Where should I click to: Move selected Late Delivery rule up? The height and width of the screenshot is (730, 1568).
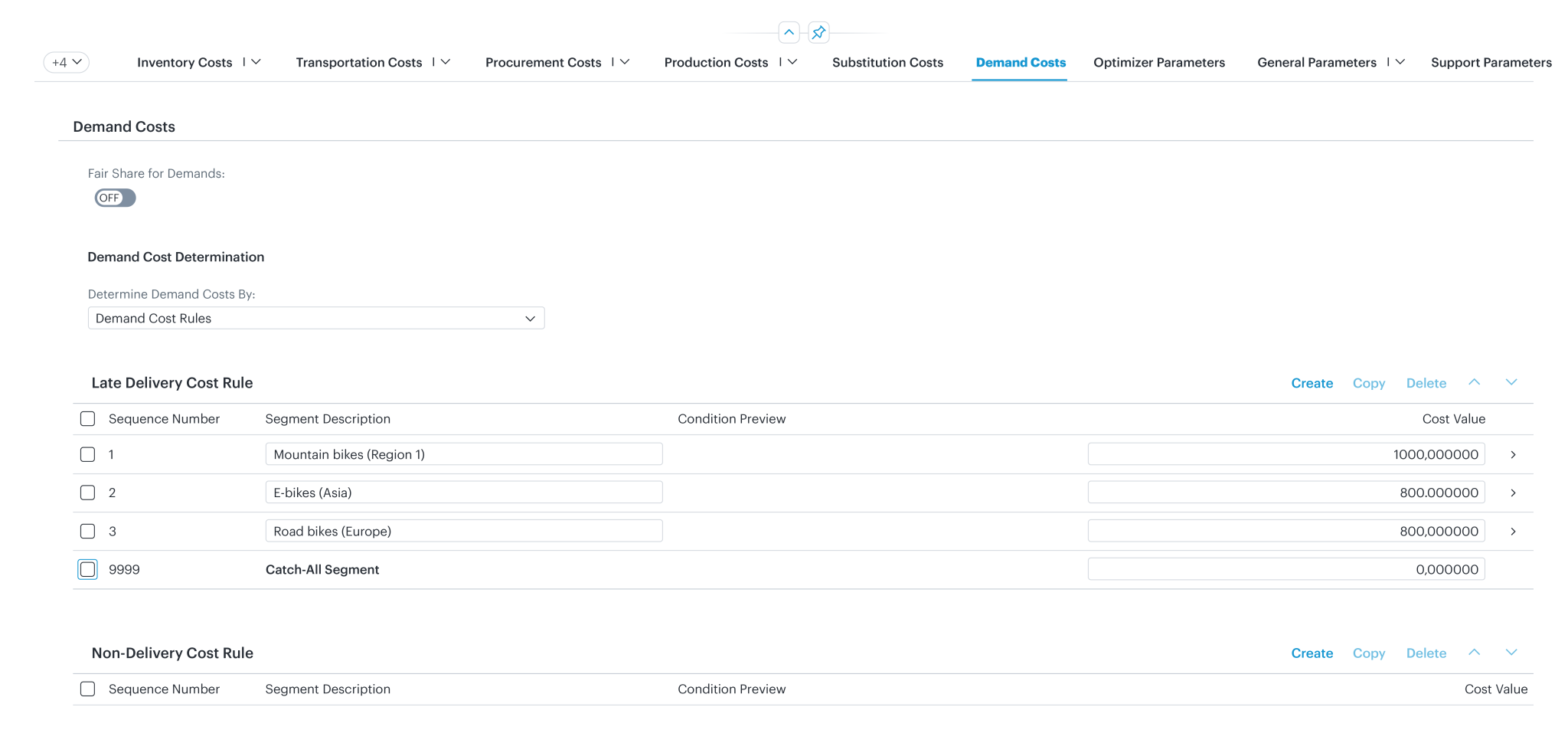coord(1474,382)
